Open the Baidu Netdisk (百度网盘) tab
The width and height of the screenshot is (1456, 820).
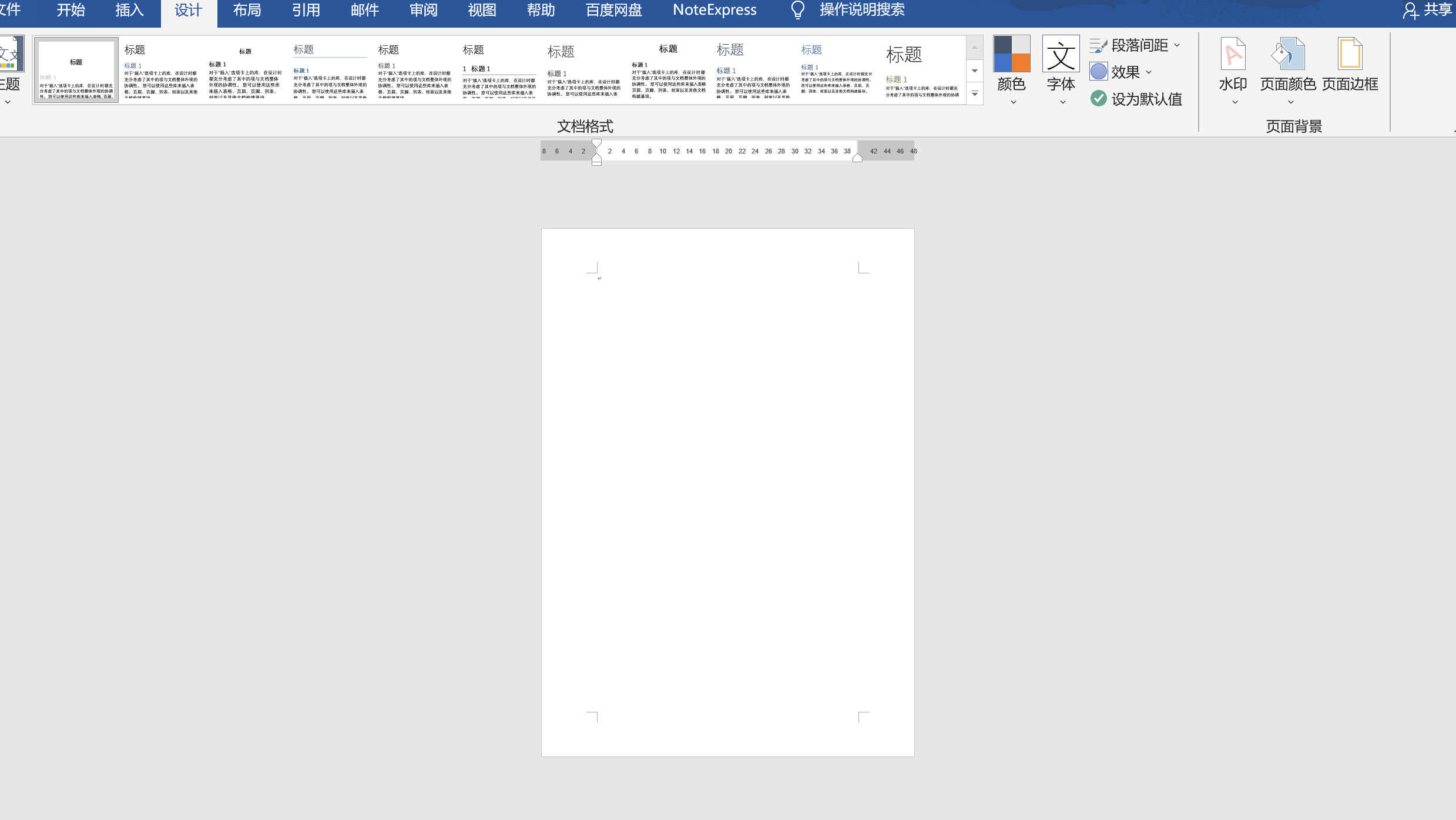coord(614,10)
